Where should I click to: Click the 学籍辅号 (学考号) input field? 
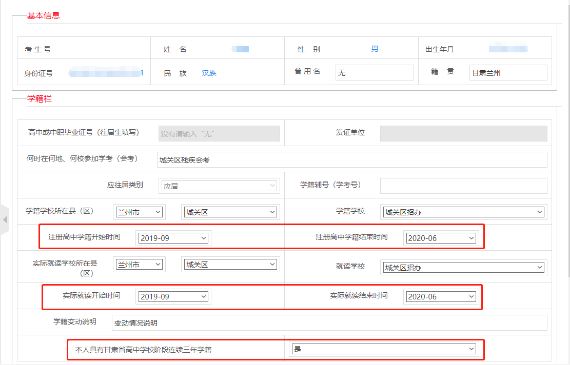point(463,186)
